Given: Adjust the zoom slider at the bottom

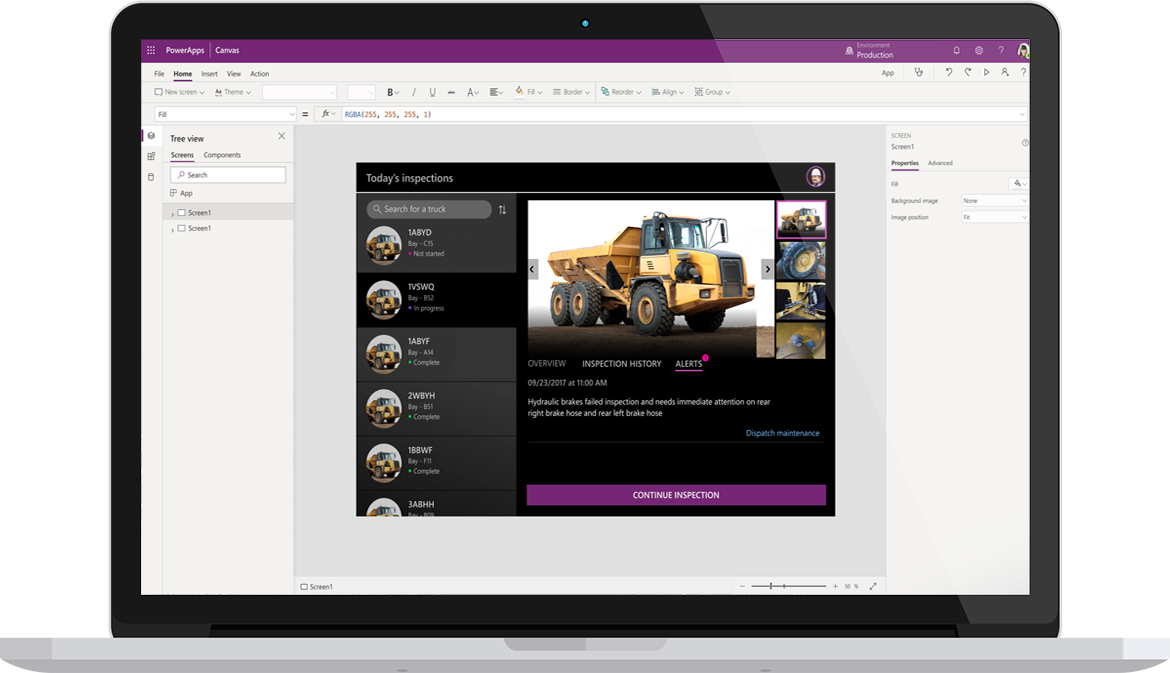Looking at the screenshot, I should (x=773, y=585).
